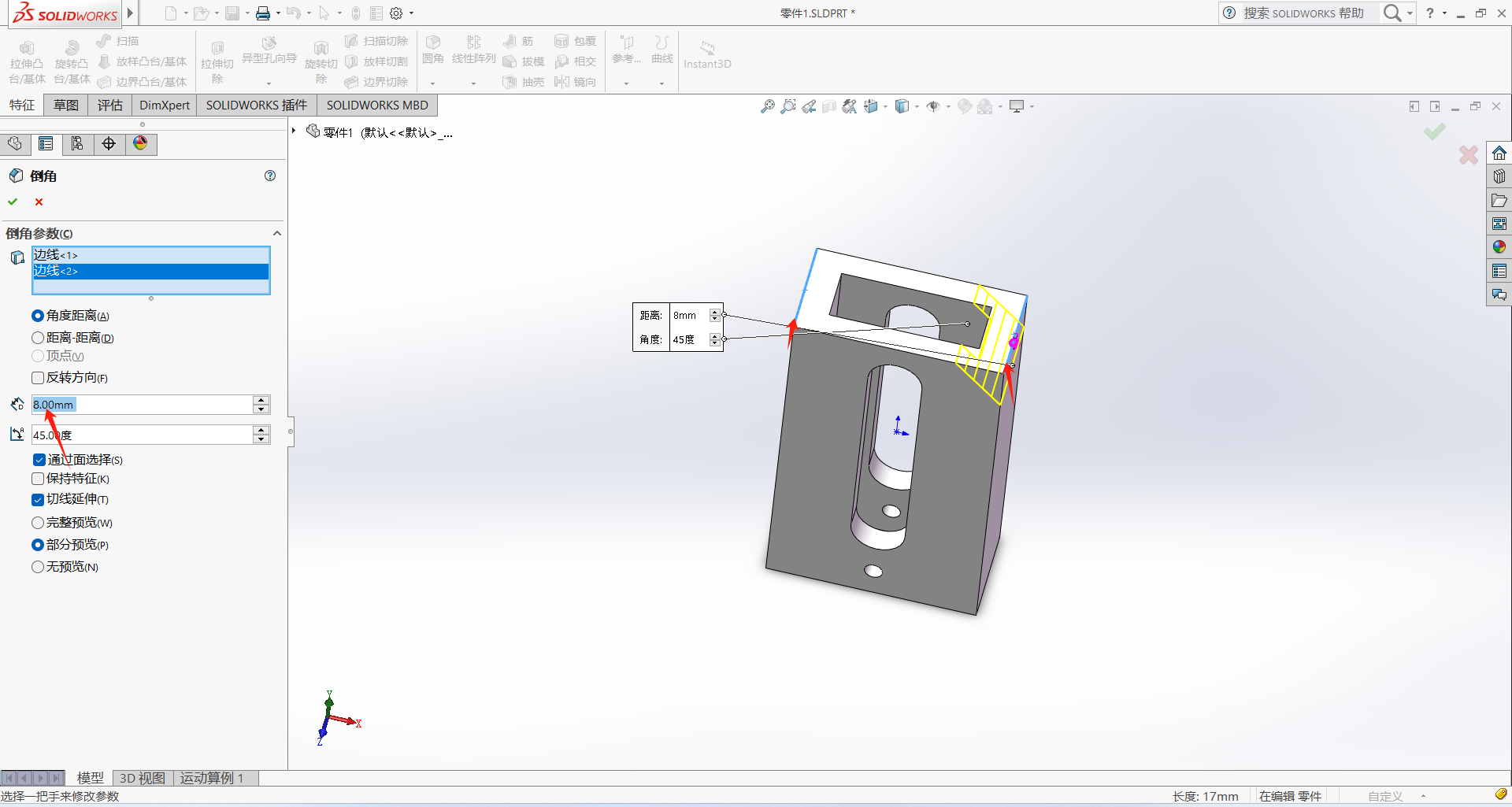Viewport: 1512px width, 807px height.
Task: Expand the 零件1 feature tree arrow
Action: [x=294, y=131]
